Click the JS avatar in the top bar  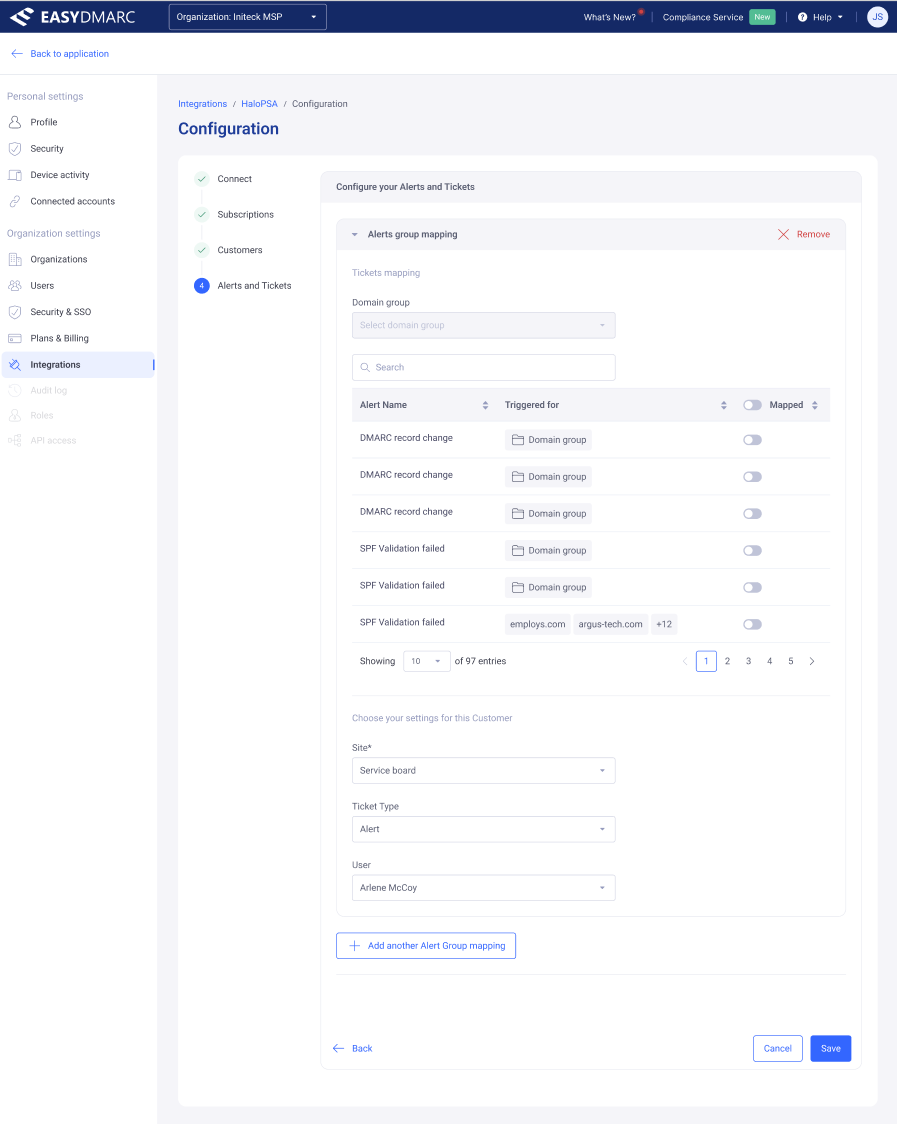point(877,17)
